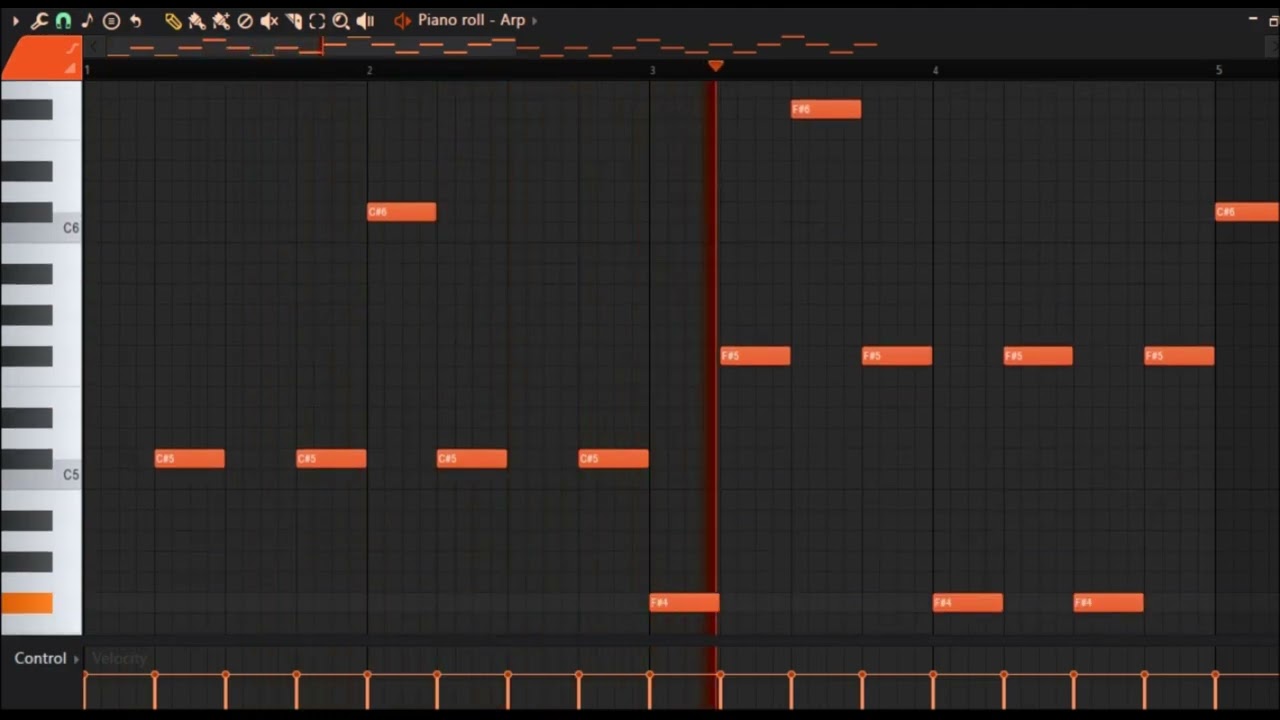Click bar 2 on the timeline ruler
The width and height of the screenshot is (1280, 720).
click(x=369, y=70)
